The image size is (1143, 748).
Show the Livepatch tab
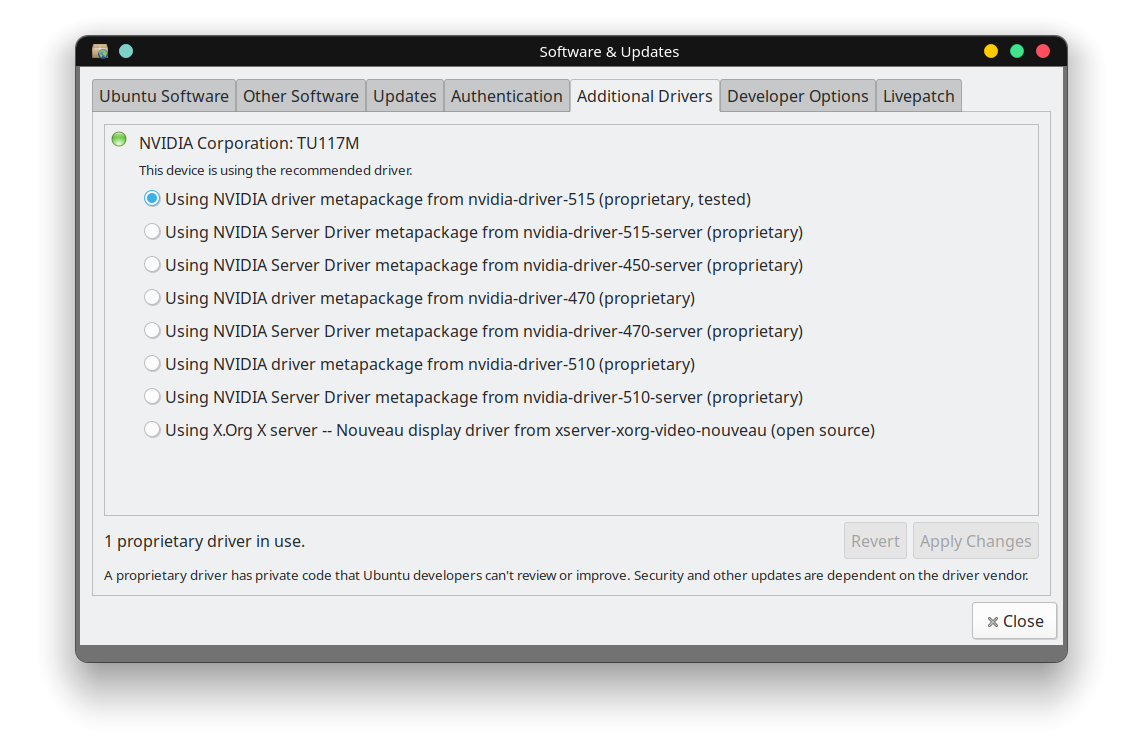[918, 96]
